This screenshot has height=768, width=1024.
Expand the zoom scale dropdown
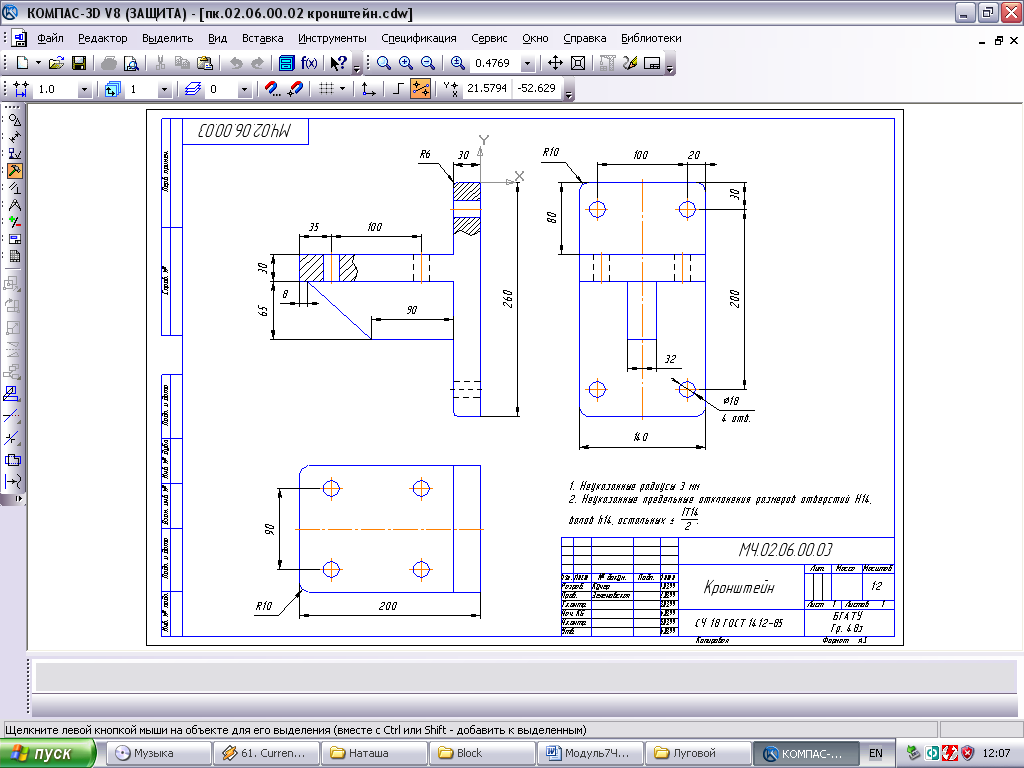tap(528, 63)
